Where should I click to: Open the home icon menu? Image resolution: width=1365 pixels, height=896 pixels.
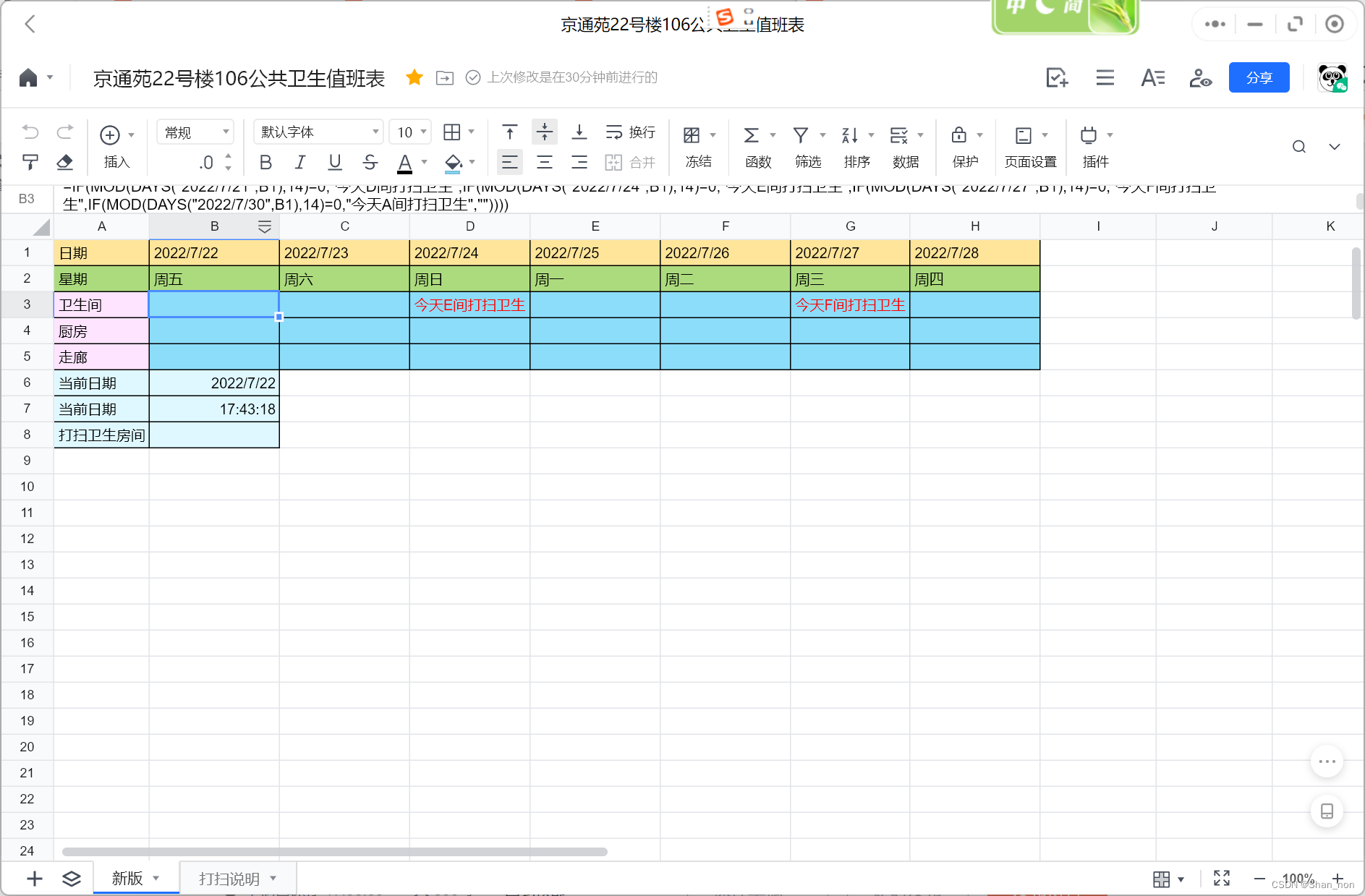tap(29, 77)
